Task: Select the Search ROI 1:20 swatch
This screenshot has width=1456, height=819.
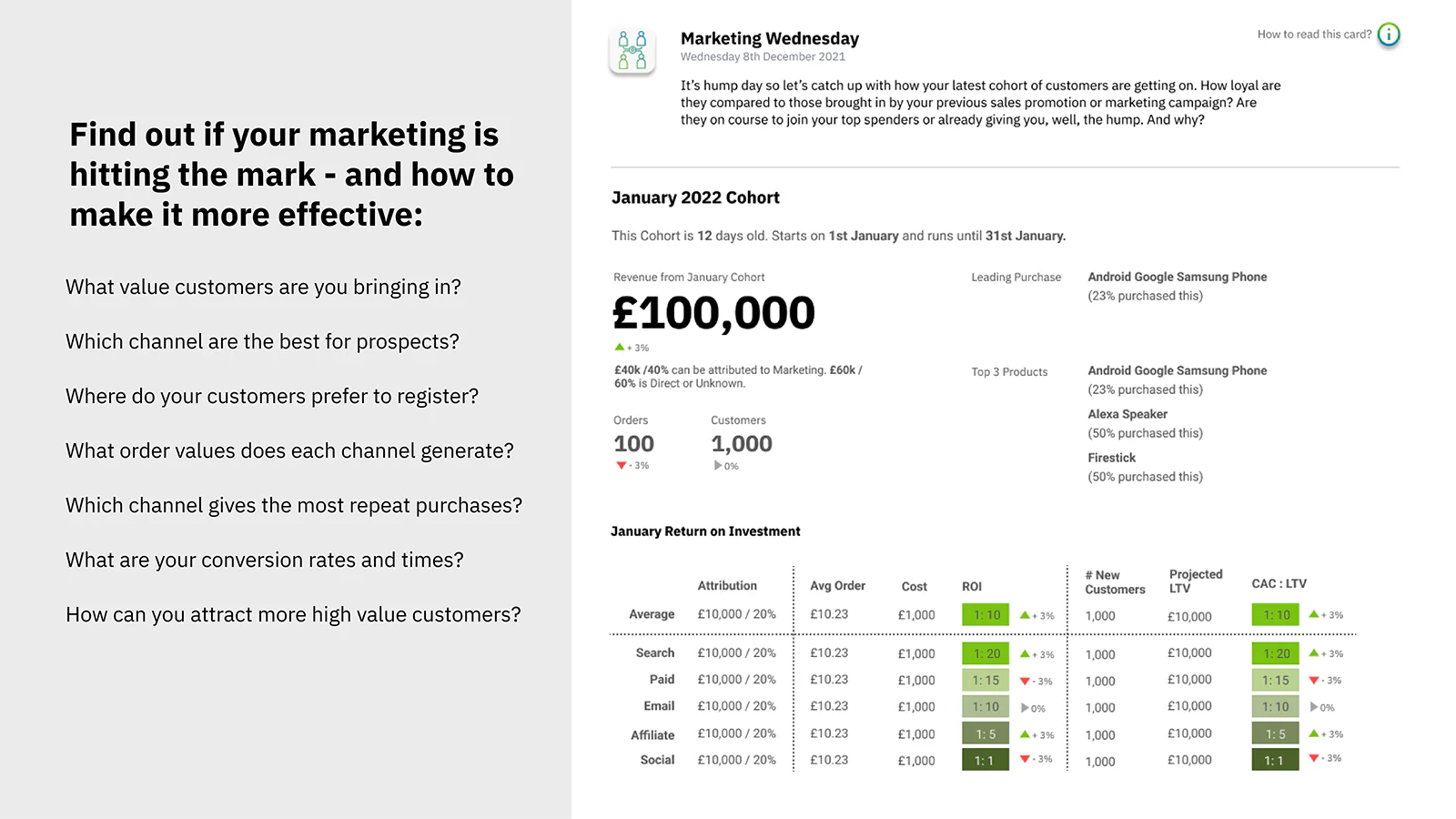Action: click(x=986, y=653)
